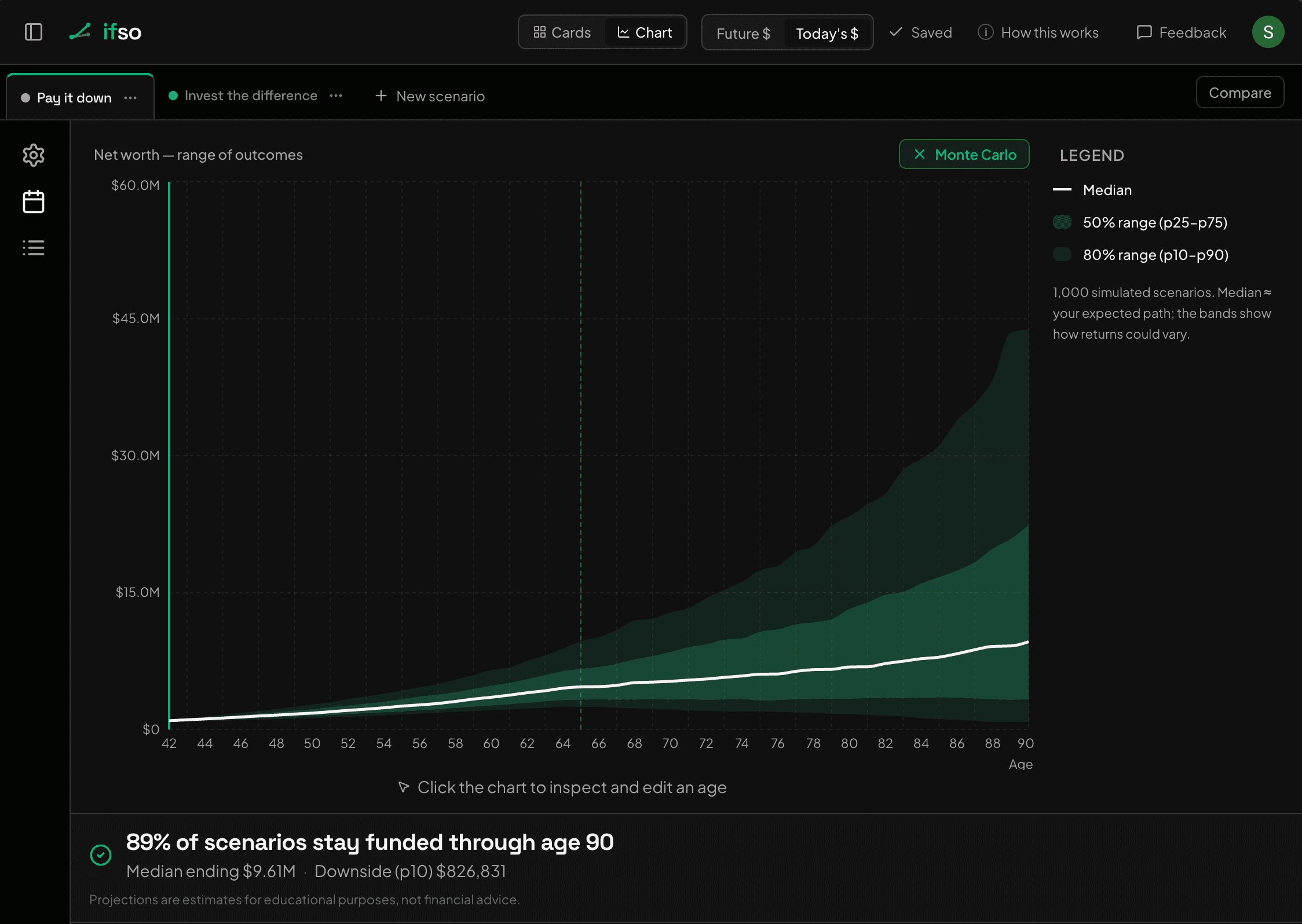Click the '$60.0M' y-axis label
Image resolution: width=1302 pixels, height=924 pixels.
tap(135, 185)
